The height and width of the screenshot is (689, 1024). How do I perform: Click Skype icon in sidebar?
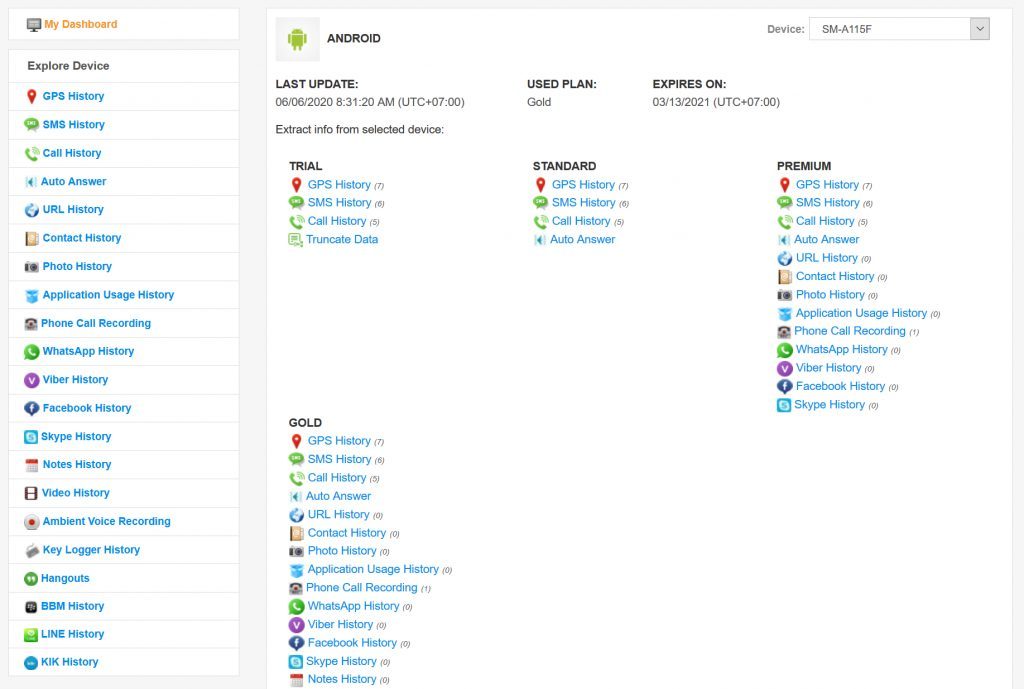tap(31, 437)
